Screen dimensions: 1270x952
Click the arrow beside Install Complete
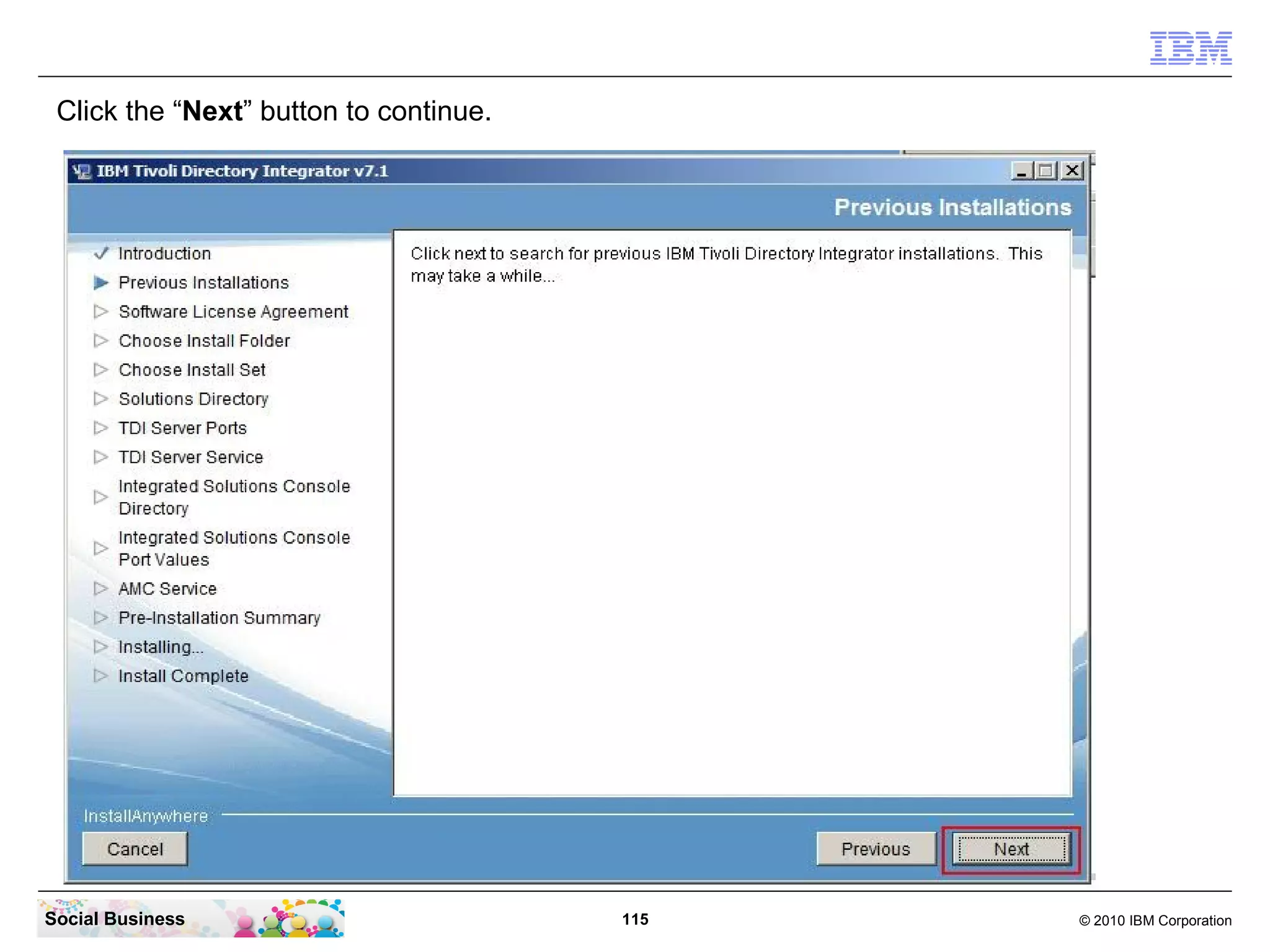(101, 676)
